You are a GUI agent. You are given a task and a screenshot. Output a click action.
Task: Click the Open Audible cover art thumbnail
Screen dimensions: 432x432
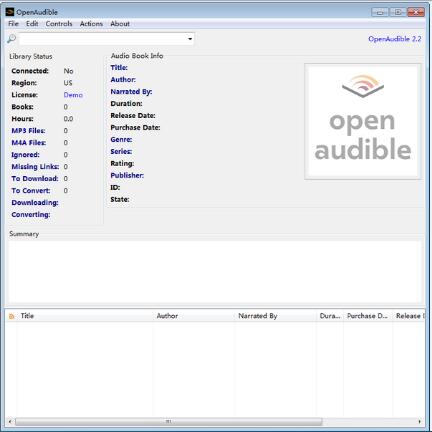click(x=363, y=122)
